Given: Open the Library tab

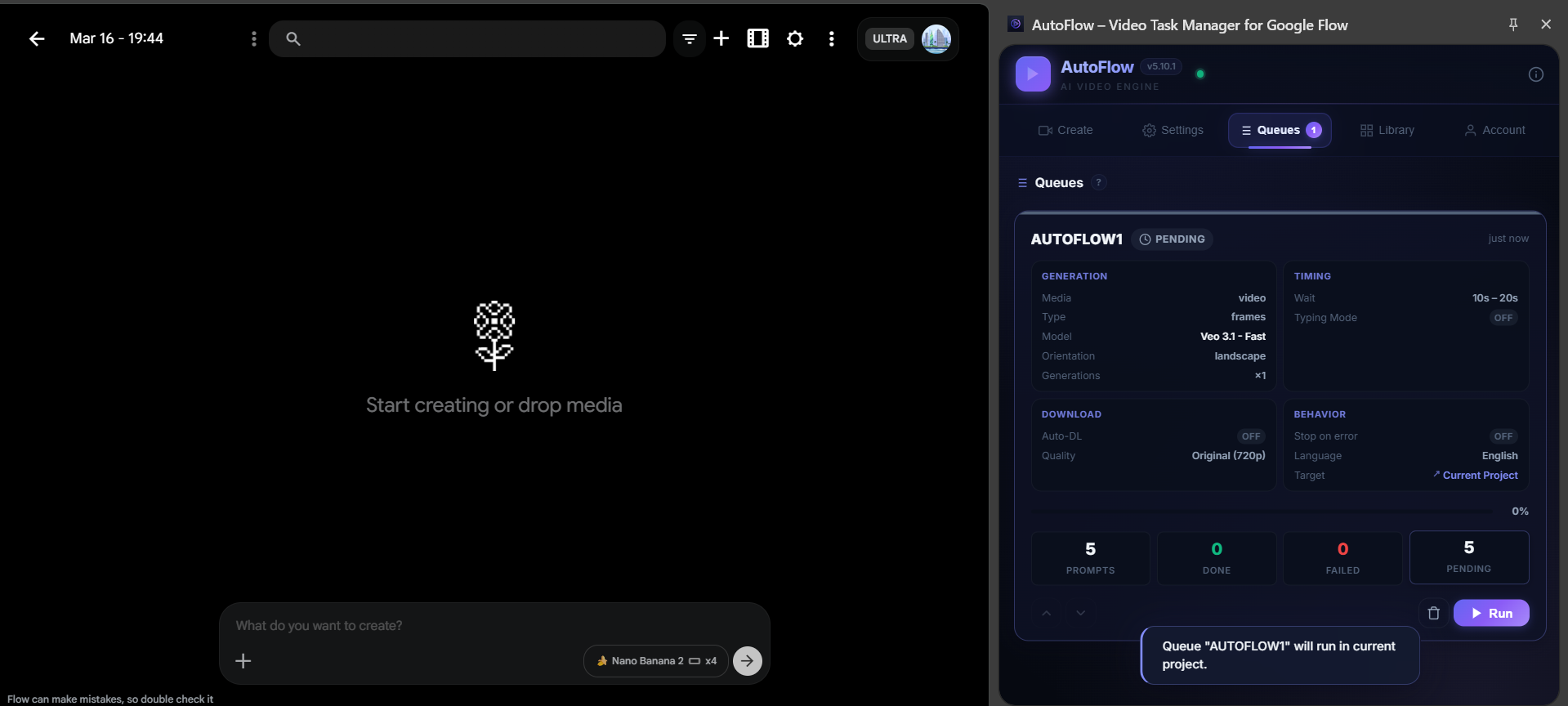Looking at the screenshot, I should tap(1387, 130).
